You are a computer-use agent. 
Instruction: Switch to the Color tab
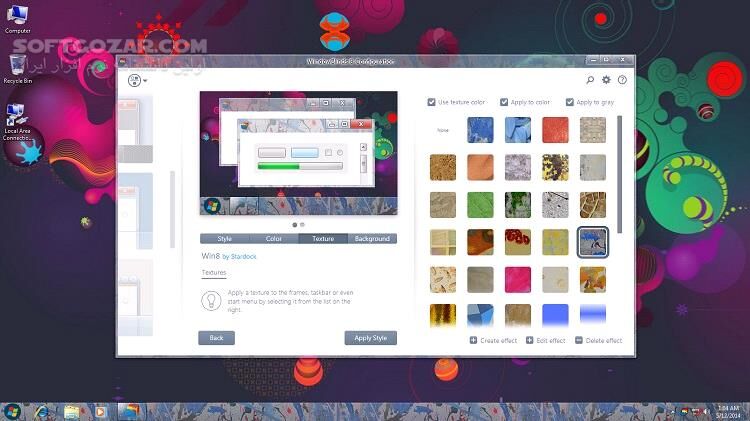pos(274,239)
